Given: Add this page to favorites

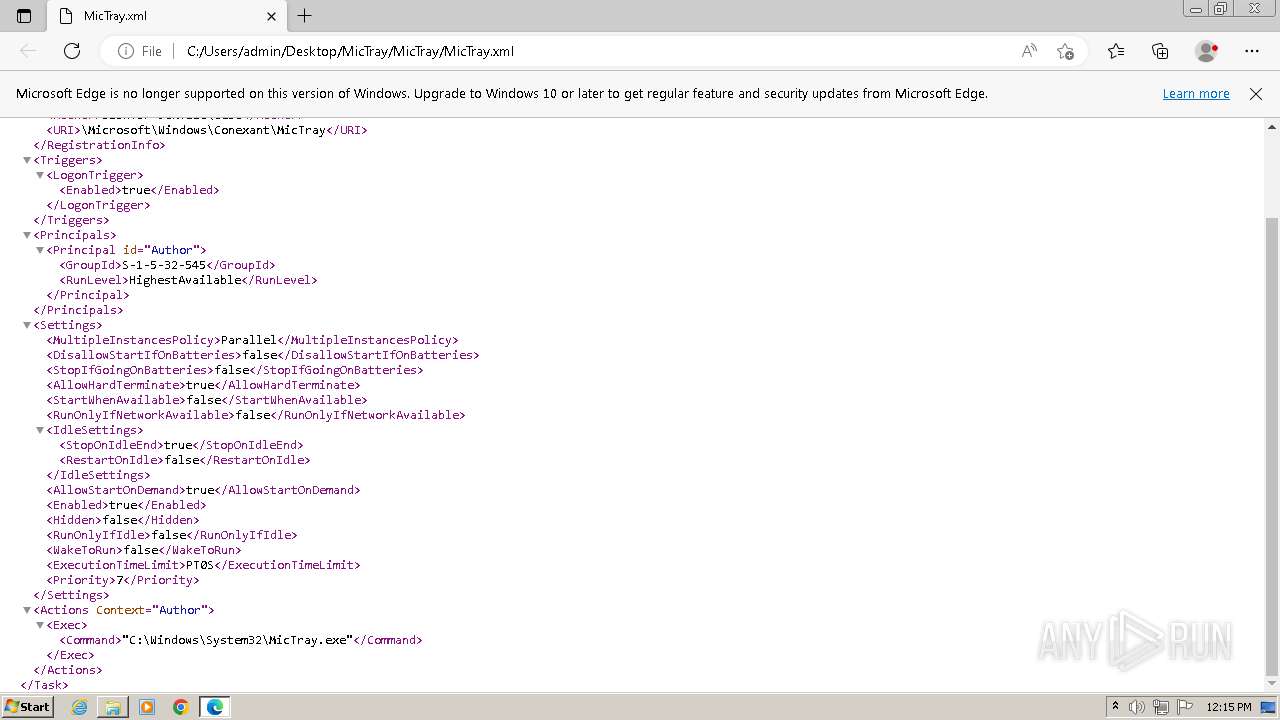Looking at the screenshot, I should [x=1065, y=51].
